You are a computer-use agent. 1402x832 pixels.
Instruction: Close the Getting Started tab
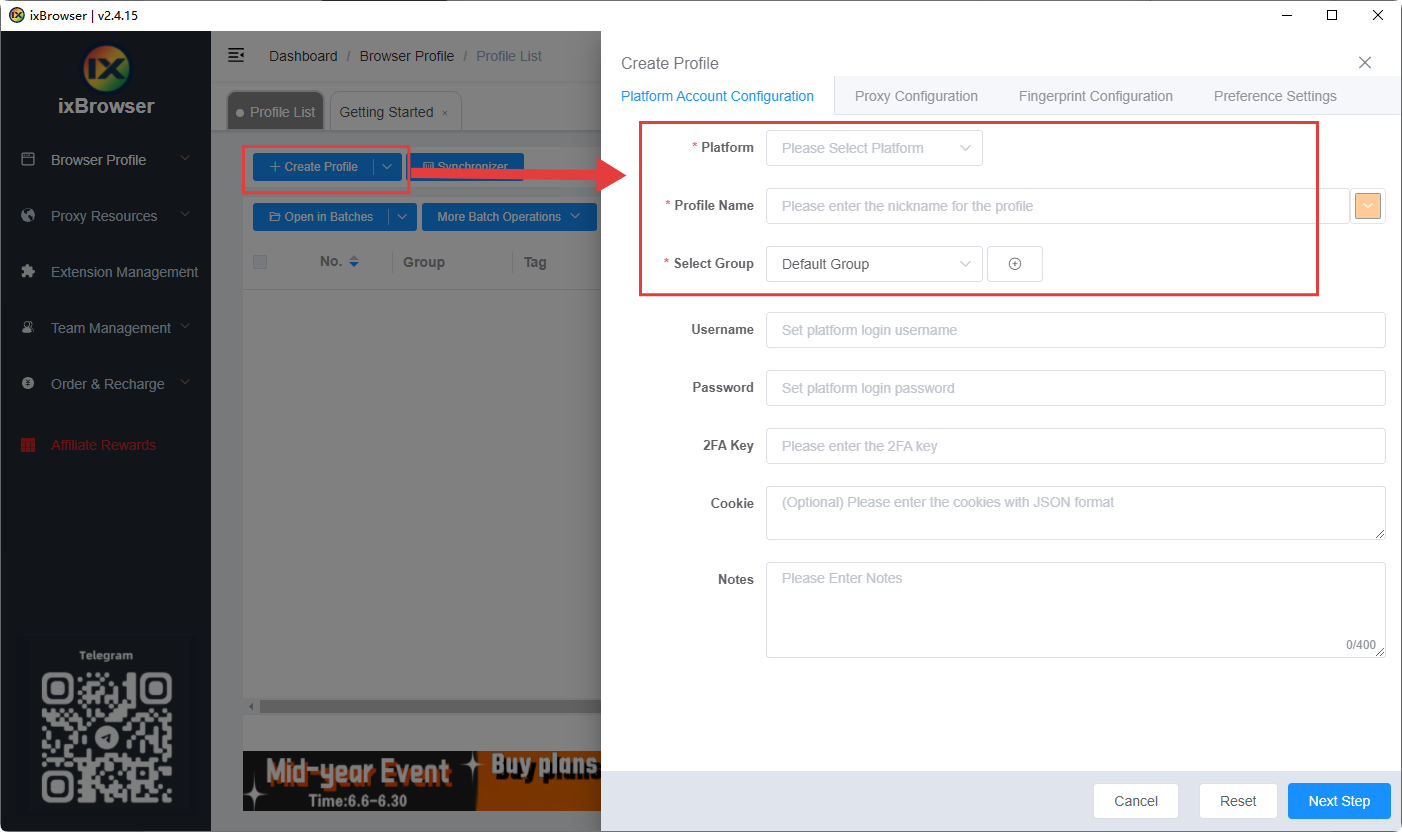[x=445, y=113]
